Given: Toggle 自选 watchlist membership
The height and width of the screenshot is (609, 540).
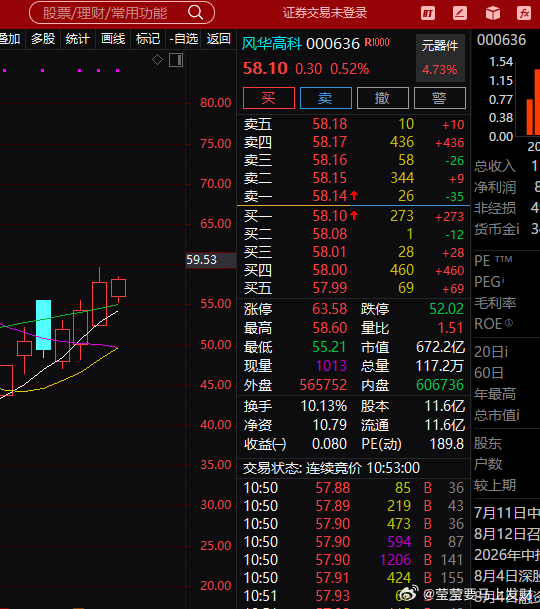Looking at the screenshot, I should (184, 39).
